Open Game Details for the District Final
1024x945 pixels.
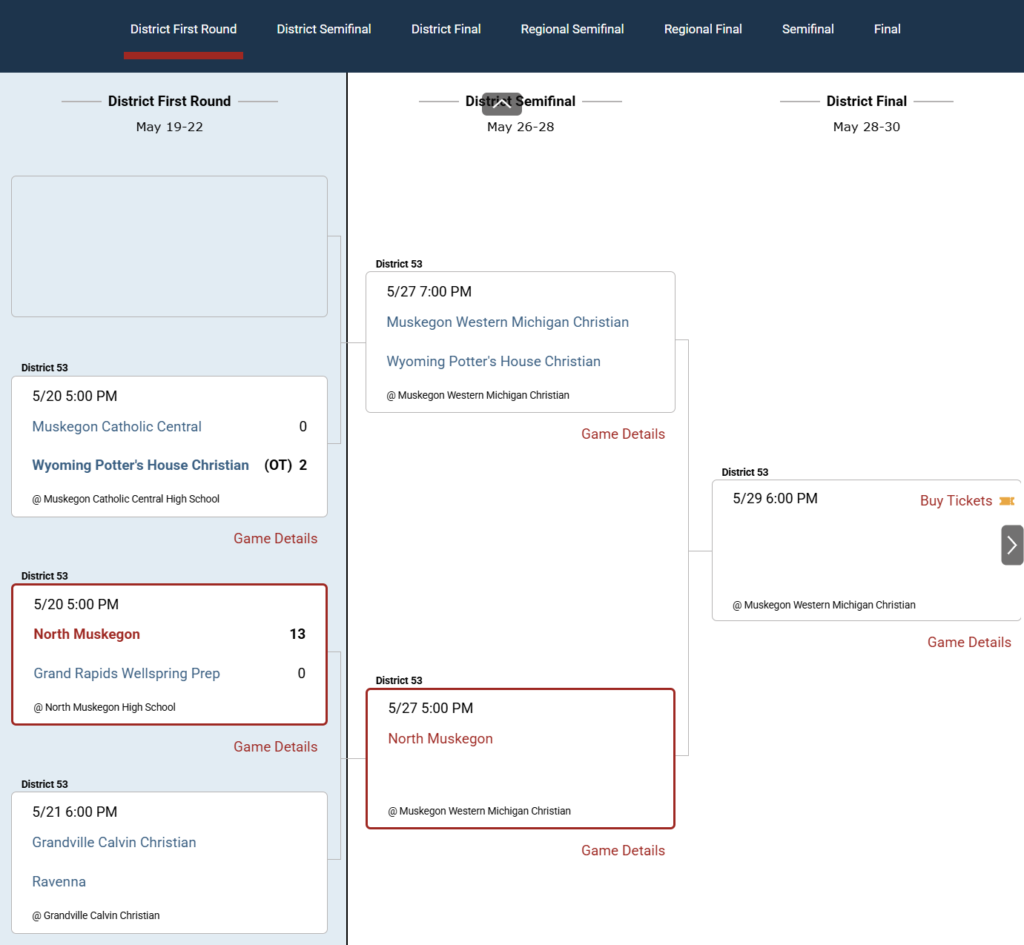click(x=969, y=642)
